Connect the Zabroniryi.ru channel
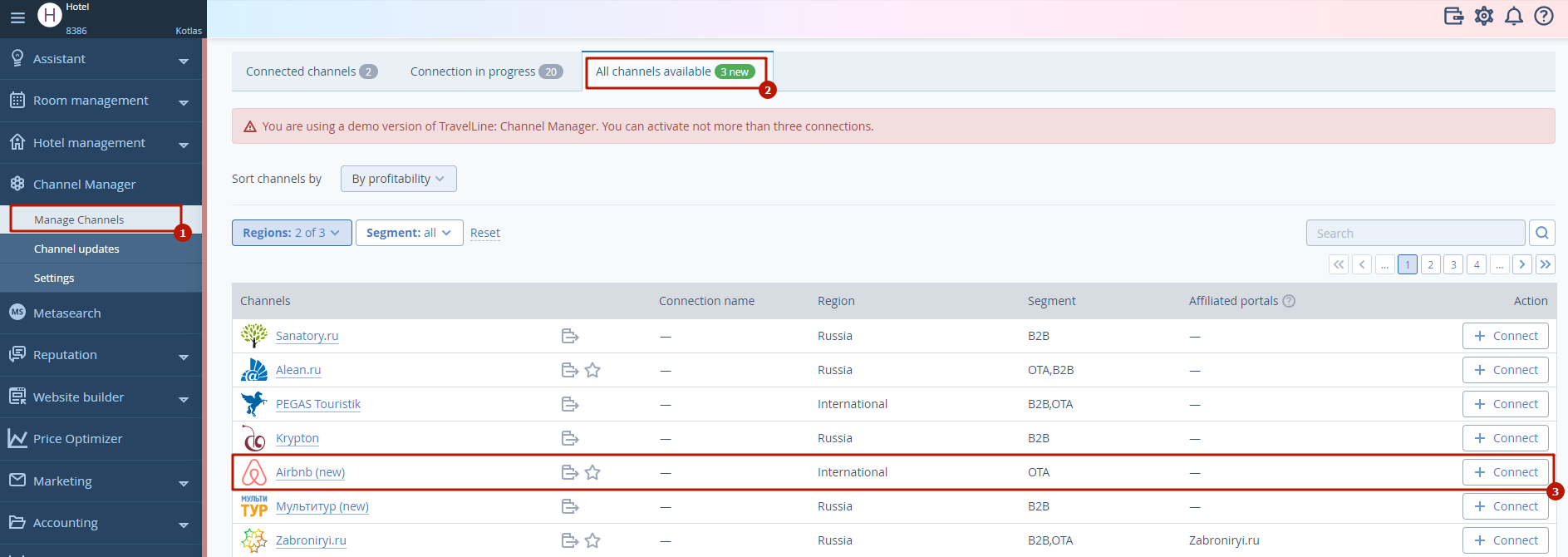Screen dimensions: 1568x557 click(x=1506, y=540)
